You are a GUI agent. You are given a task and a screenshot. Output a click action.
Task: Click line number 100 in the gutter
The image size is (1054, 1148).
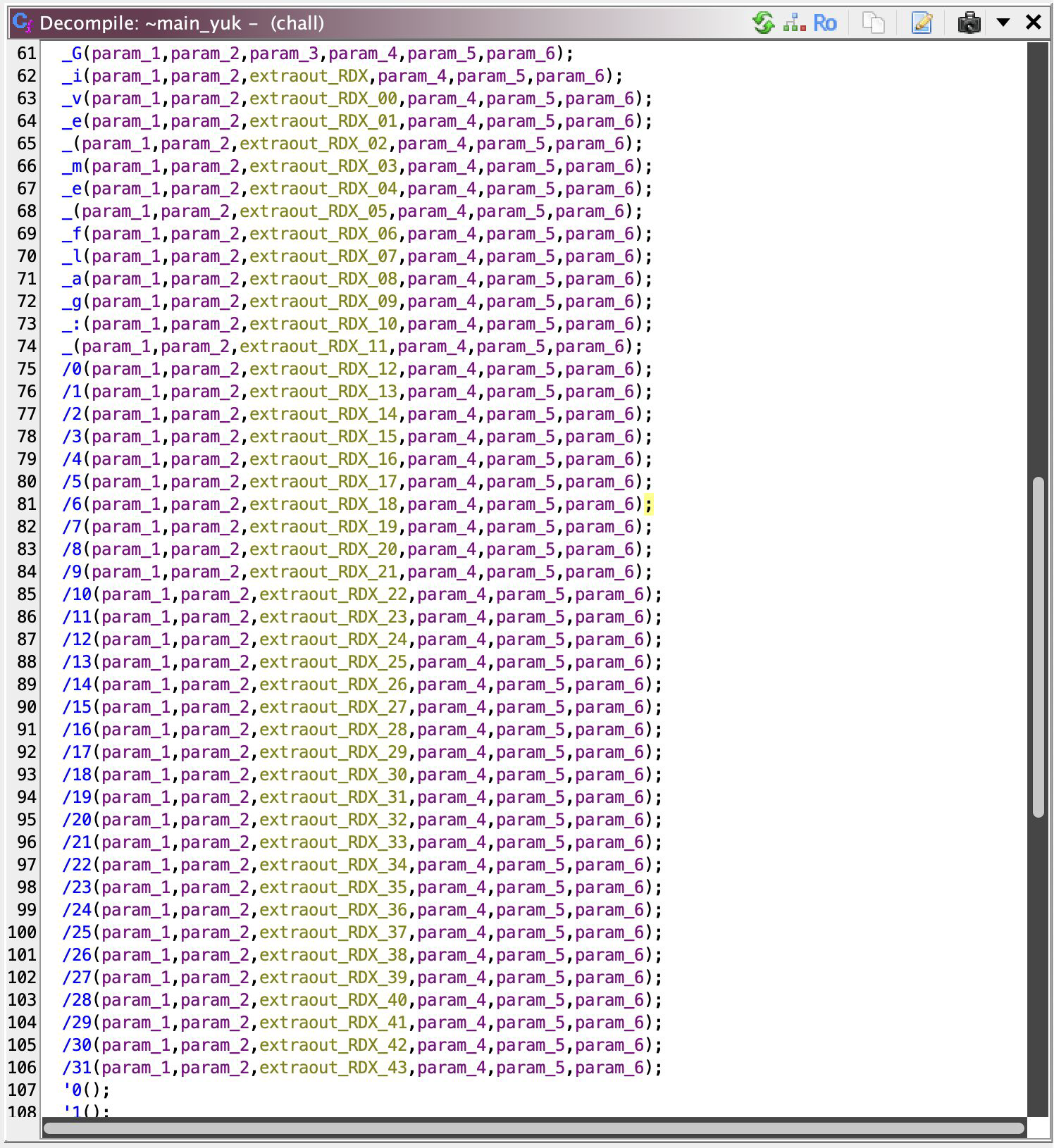coord(22,932)
